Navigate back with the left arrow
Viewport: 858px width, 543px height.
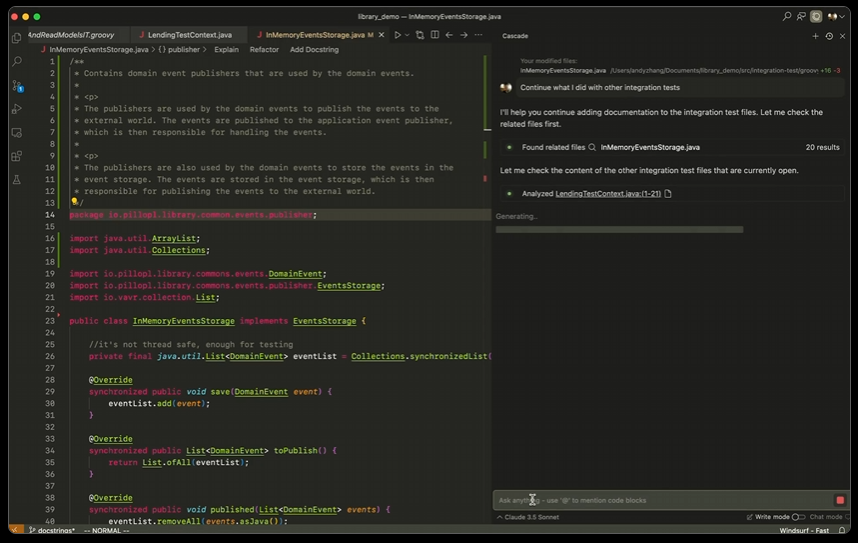click(x=449, y=34)
